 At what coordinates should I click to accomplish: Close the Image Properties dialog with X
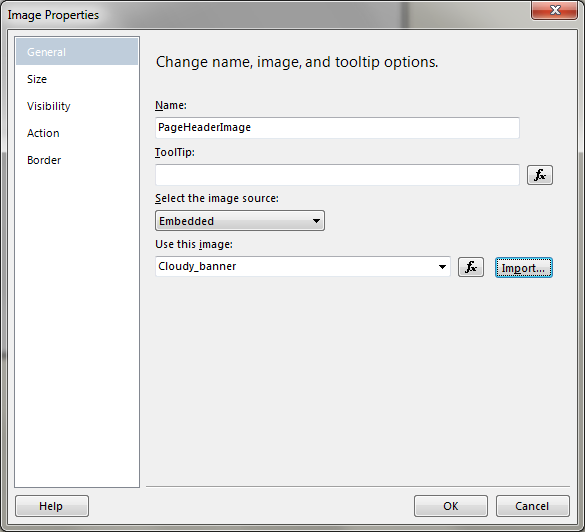click(554, 10)
